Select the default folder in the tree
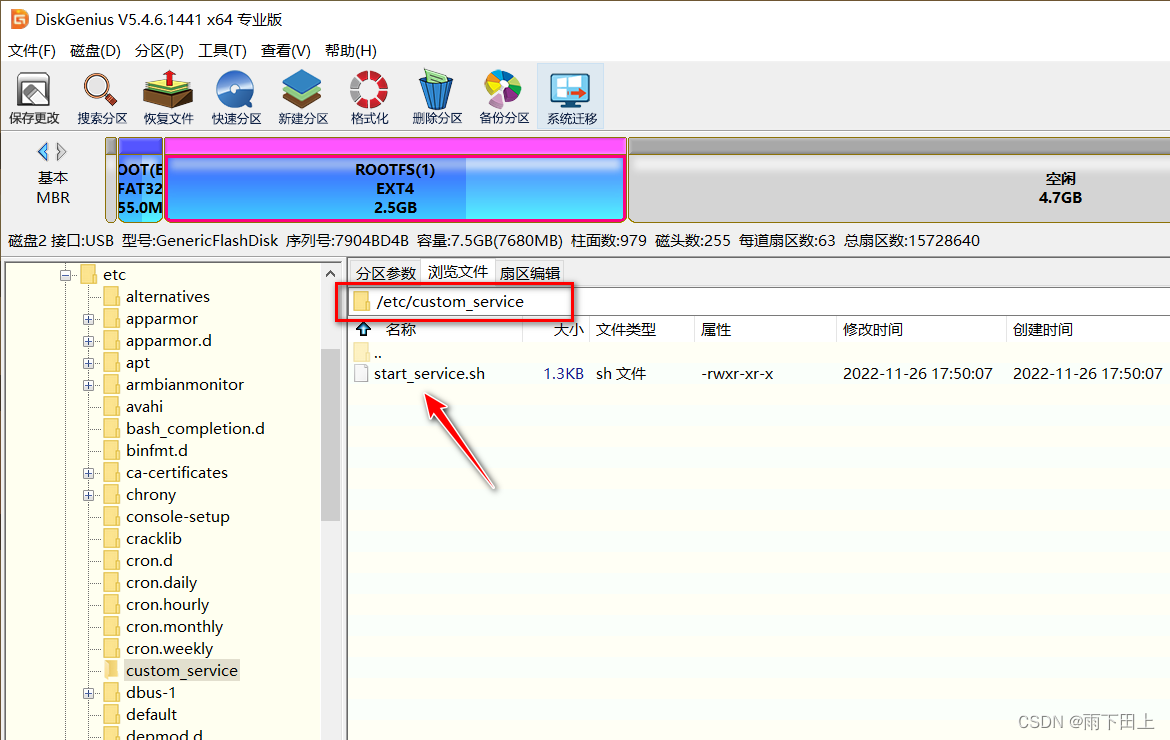Screen dimensions: 1170x740 [151, 715]
